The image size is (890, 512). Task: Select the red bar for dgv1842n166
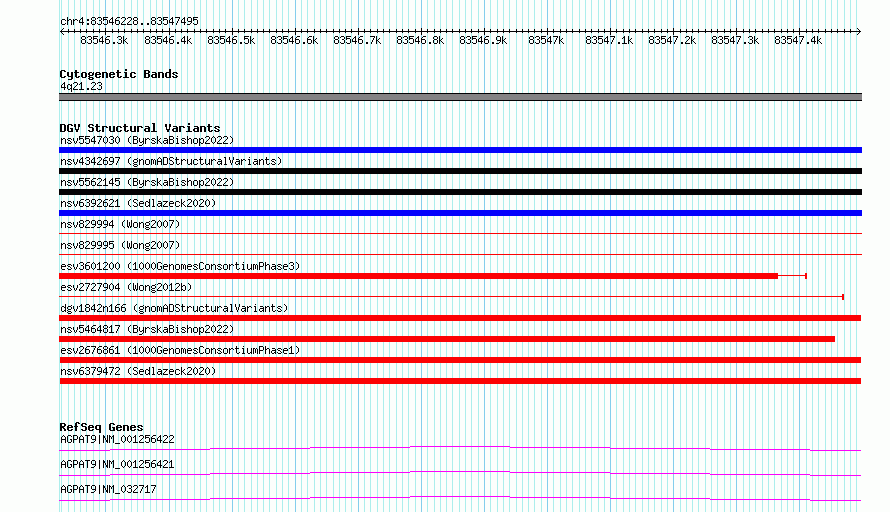[460, 318]
